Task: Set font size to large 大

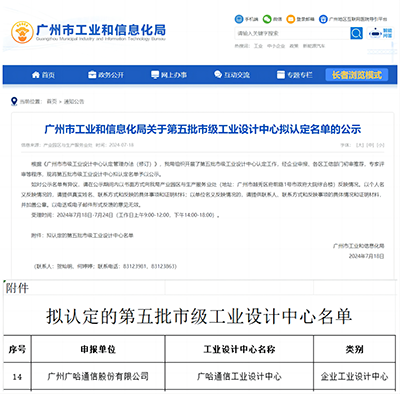Action: click(360, 145)
